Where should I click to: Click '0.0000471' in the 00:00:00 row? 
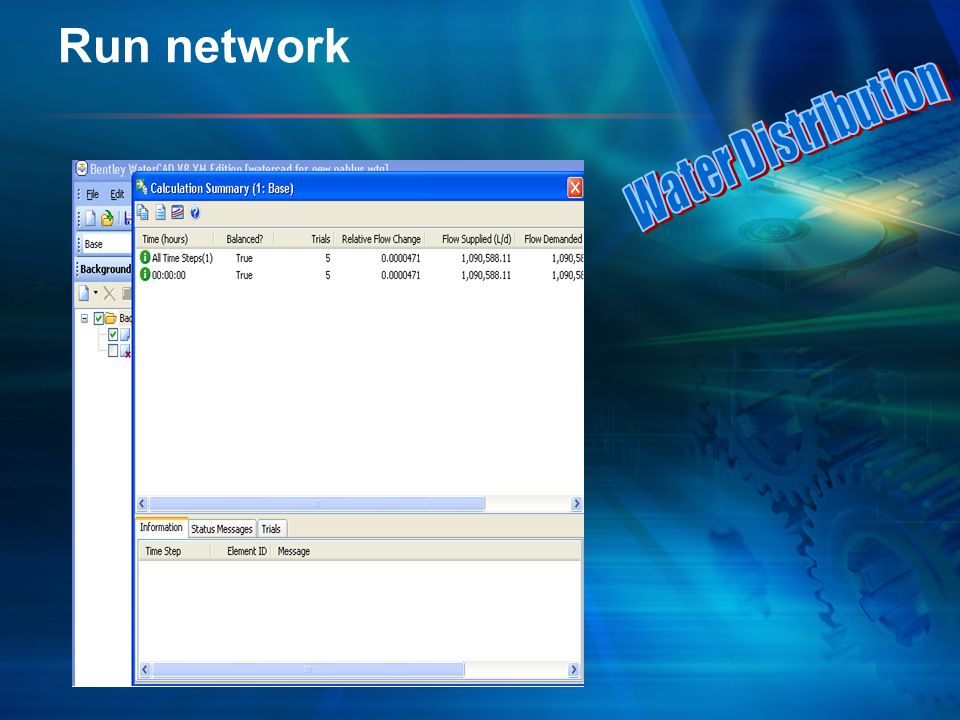(x=400, y=275)
